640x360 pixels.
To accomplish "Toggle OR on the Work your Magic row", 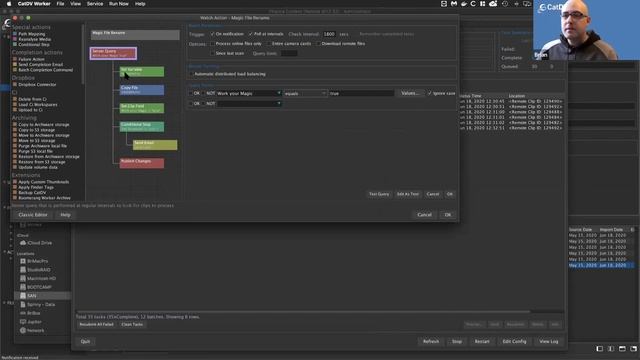I will [x=191, y=93].
